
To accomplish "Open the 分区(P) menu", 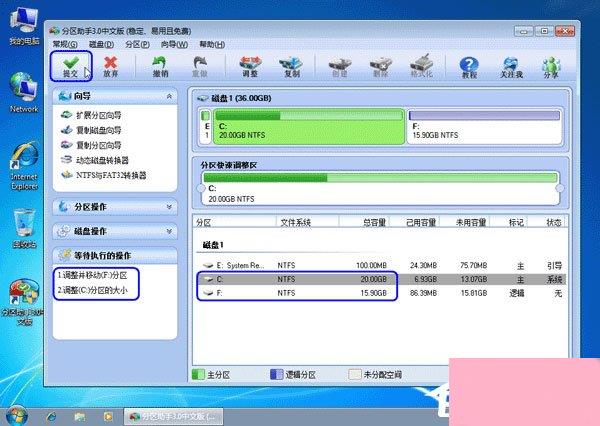I will click(x=137, y=44).
